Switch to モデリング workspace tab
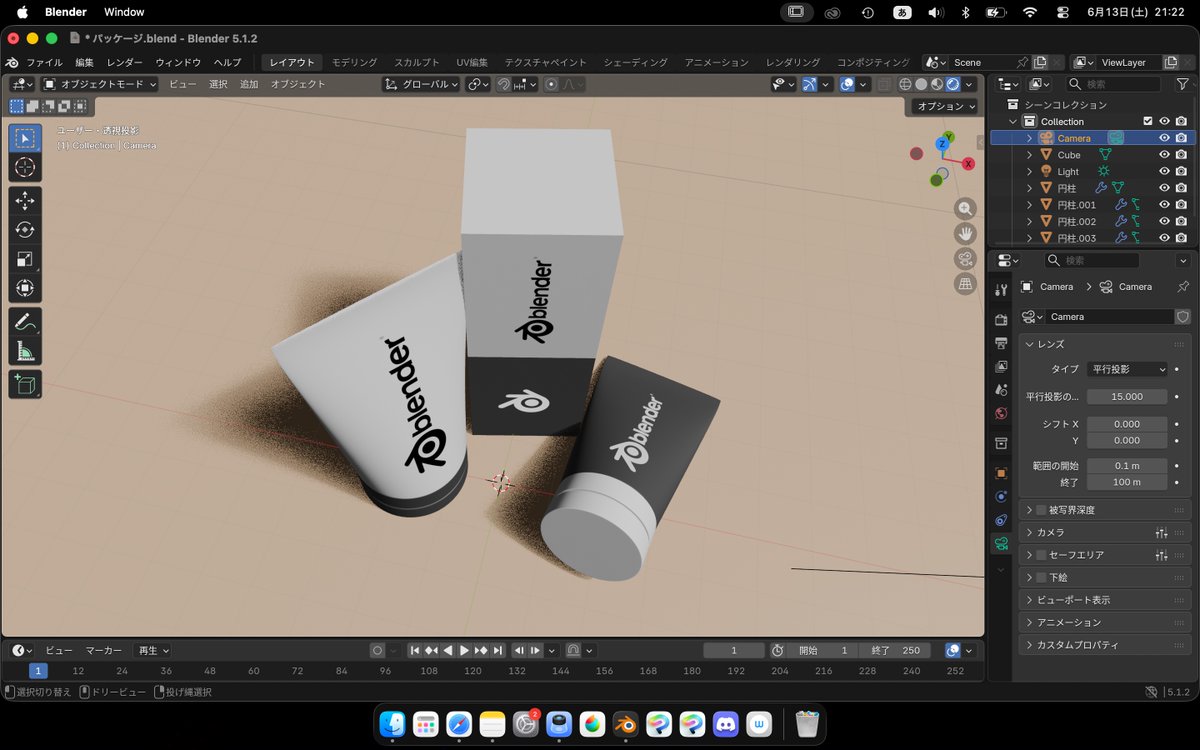The height and width of the screenshot is (750, 1200). click(355, 62)
